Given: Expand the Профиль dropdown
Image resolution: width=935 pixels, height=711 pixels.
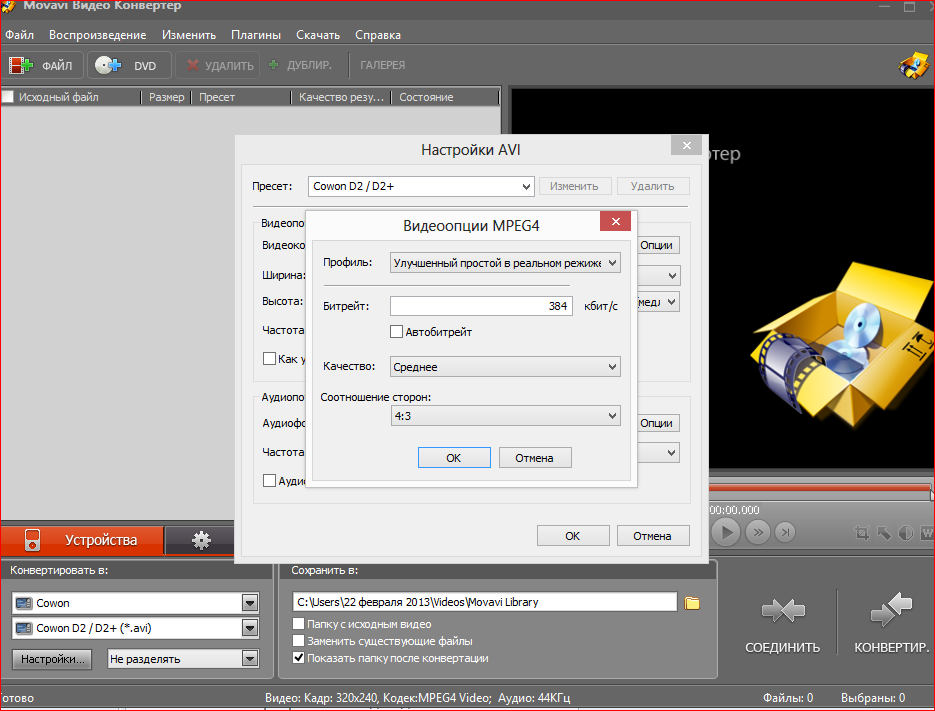Looking at the screenshot, I should 505,263.
